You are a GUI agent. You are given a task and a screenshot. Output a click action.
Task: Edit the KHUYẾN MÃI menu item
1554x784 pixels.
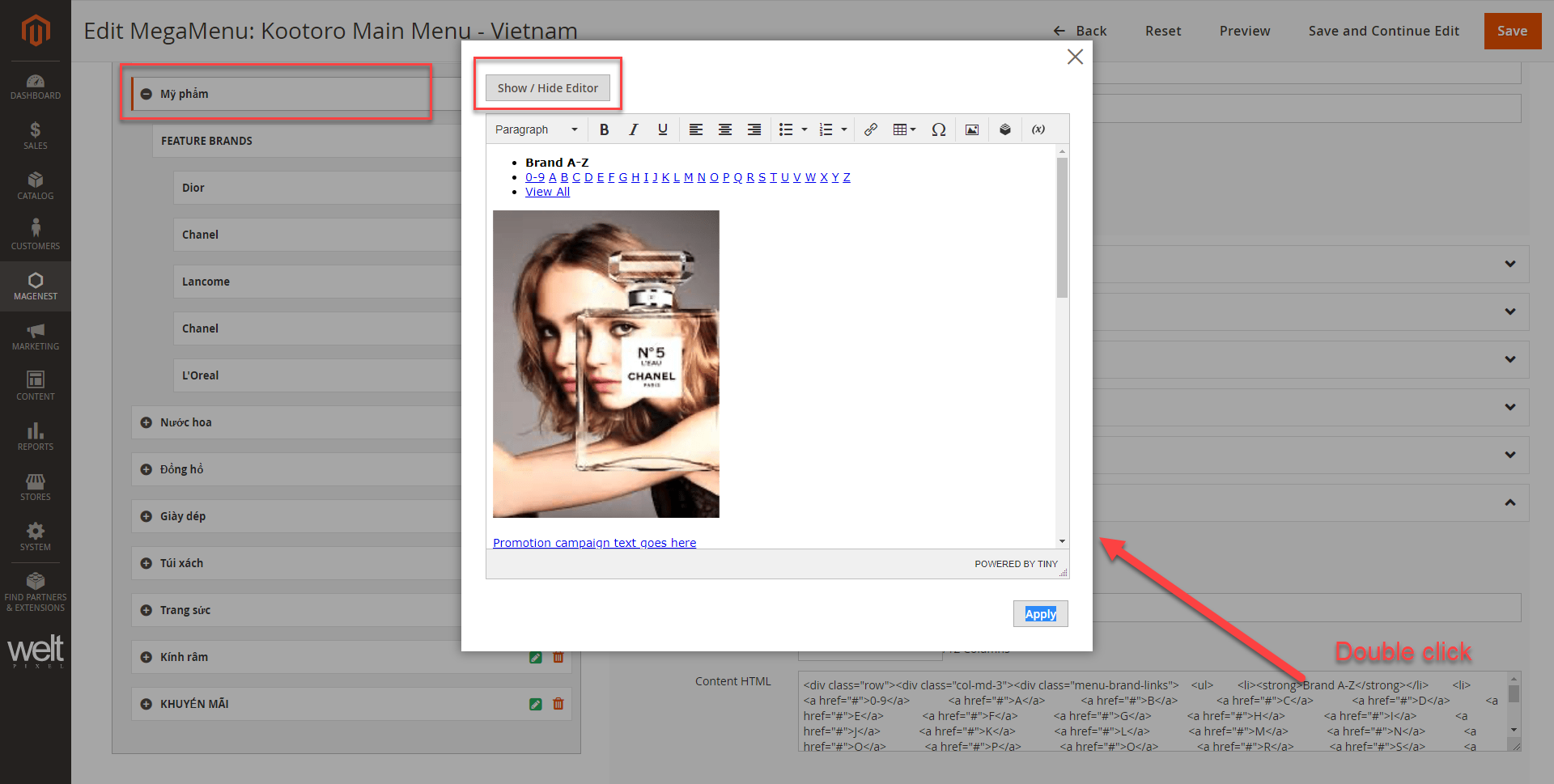pyautogui.click(x=535, y=704)
